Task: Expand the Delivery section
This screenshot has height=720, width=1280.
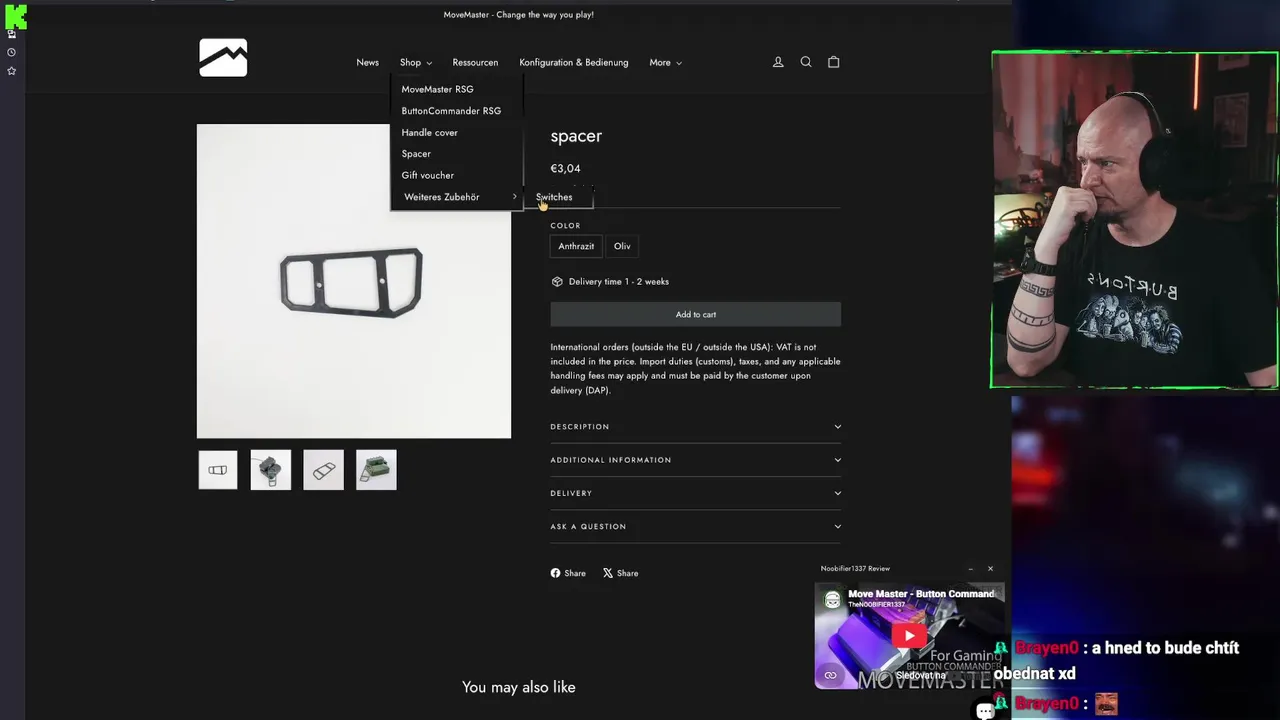Action: click(695, 493)
